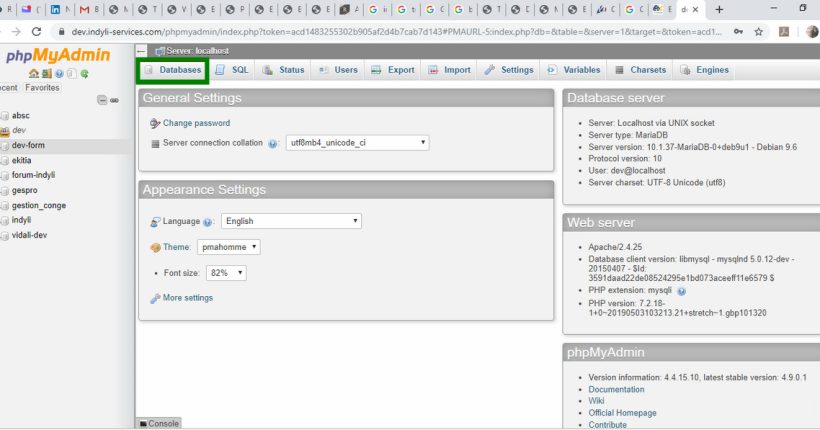Image resolution: width=820 pixels, height=430 pixels.
Task: Click the log out icon in sidebar
Action: (x=47, y=74)
